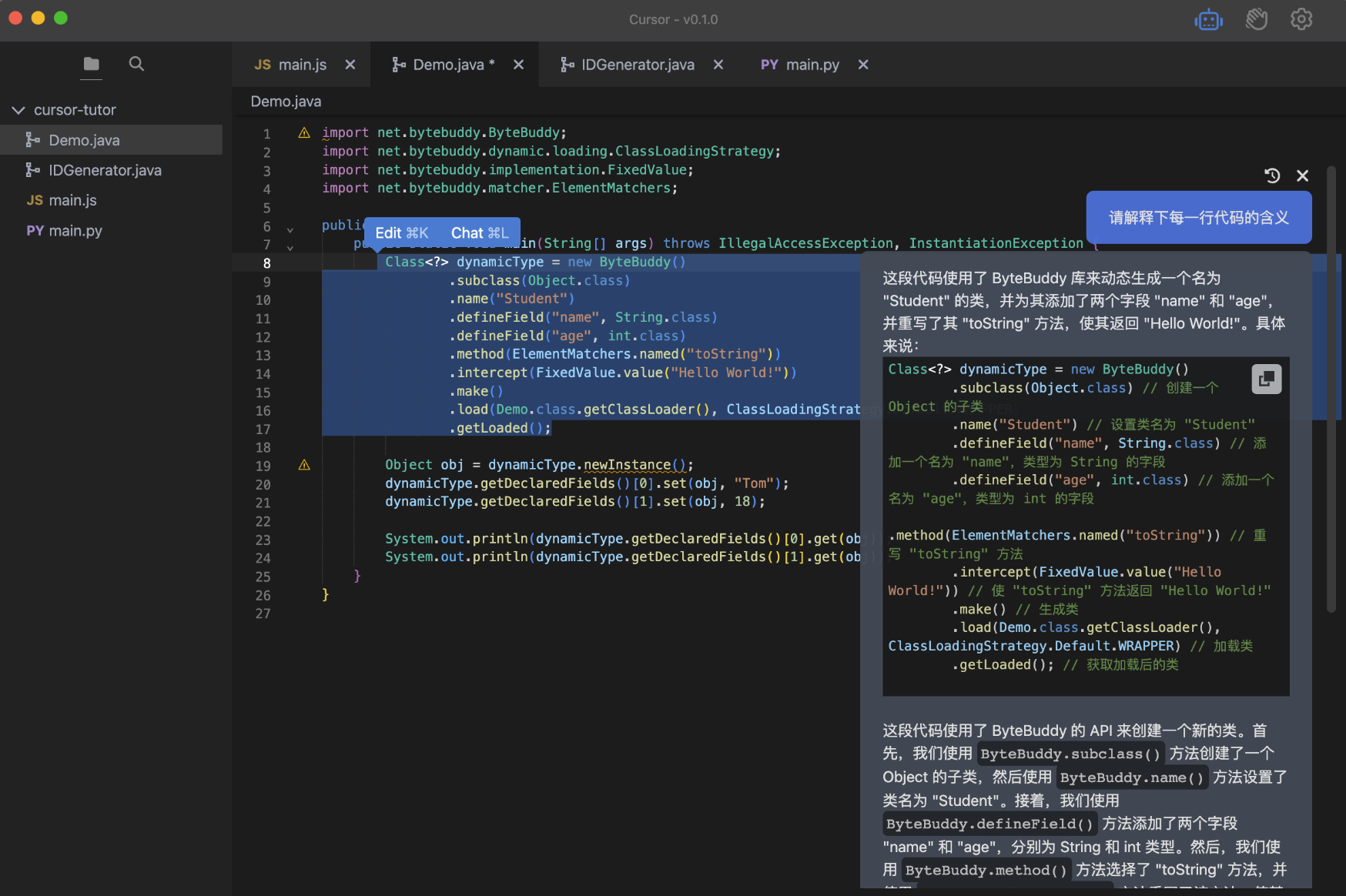The image size is (1346, 896).
Task: Collapse the class fold arrow on line 6
Action: (290, 229)
